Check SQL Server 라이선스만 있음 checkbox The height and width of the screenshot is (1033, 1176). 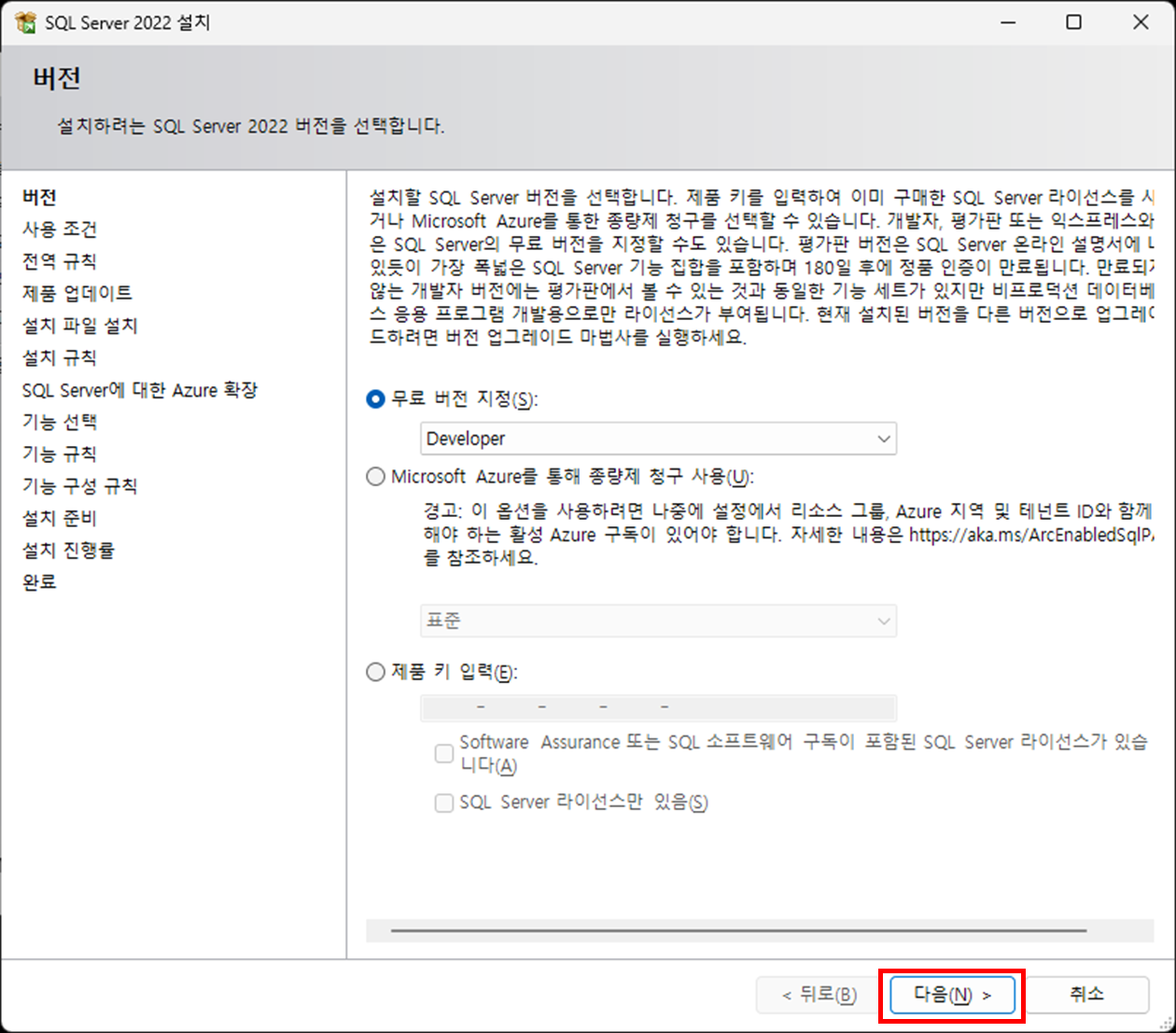(444, 803)
